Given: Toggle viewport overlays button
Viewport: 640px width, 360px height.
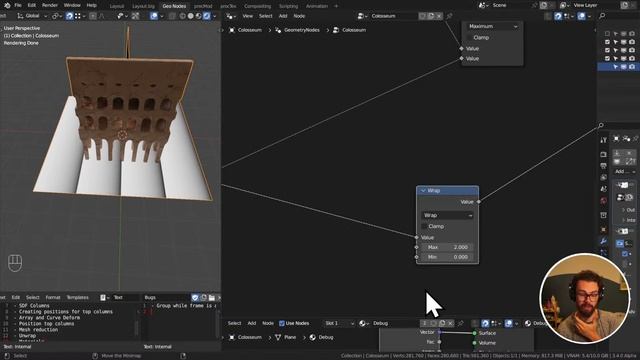Looking at the screenshot, I should [154, 16].
